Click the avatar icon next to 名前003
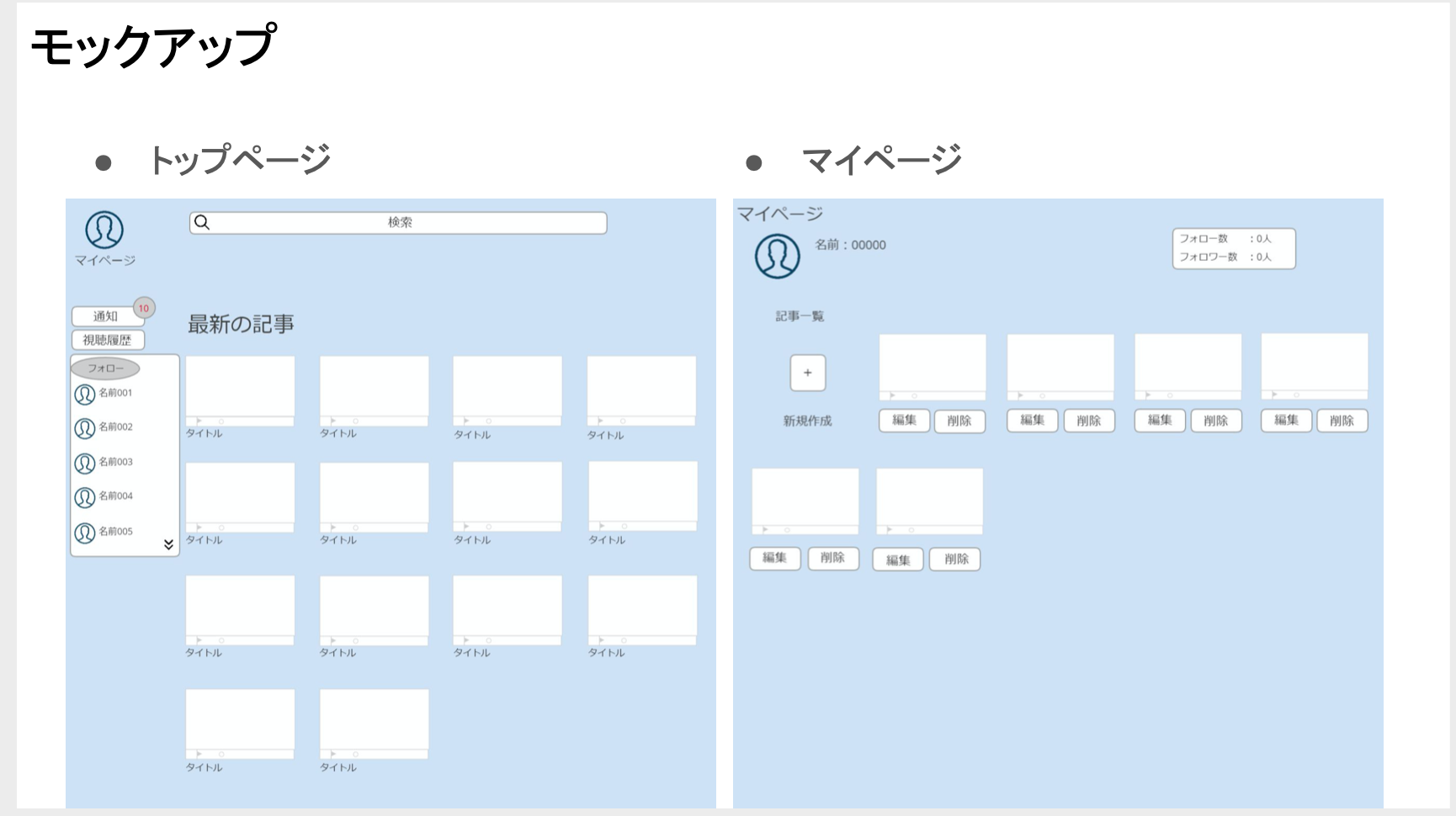 point(85,464)
